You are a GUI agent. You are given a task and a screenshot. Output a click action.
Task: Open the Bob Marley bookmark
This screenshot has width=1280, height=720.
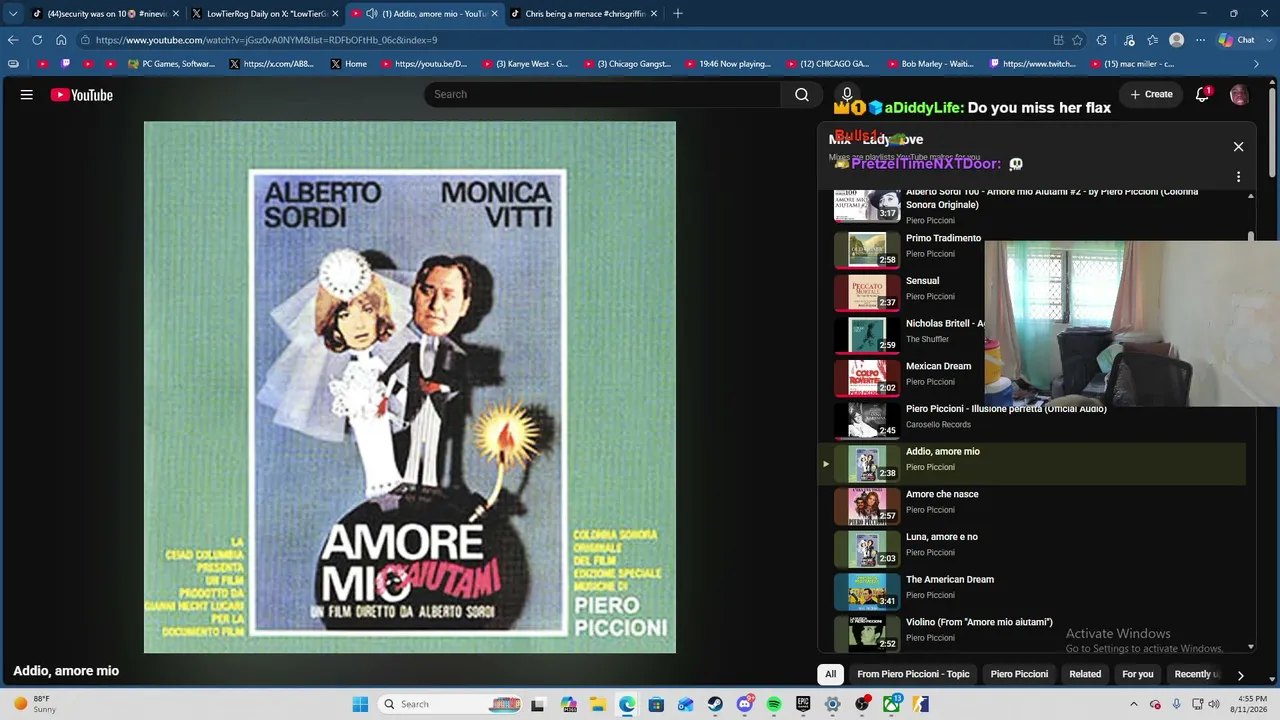pyautogui.click(x=931, y=64)
